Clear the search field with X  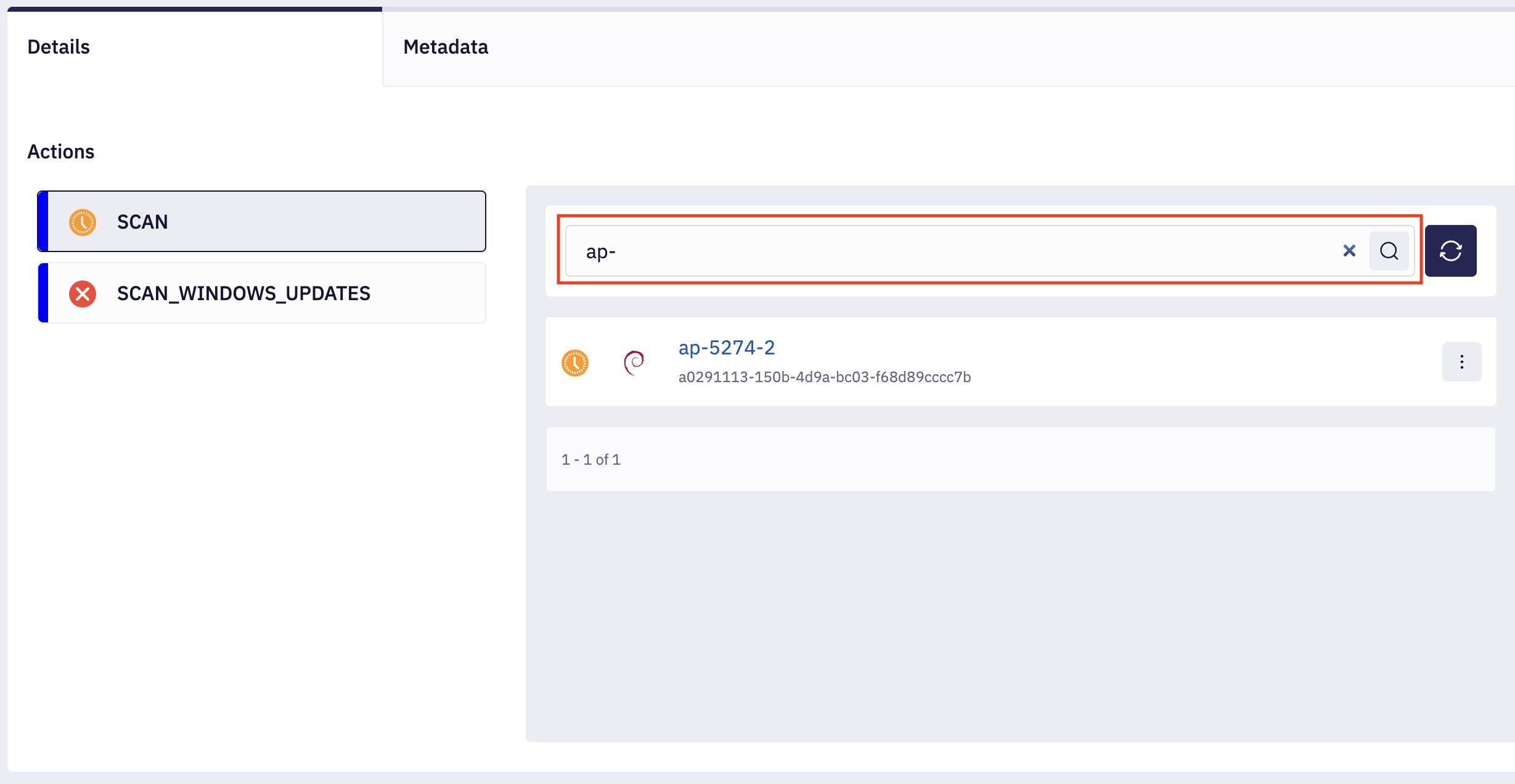click(1349, 251)
